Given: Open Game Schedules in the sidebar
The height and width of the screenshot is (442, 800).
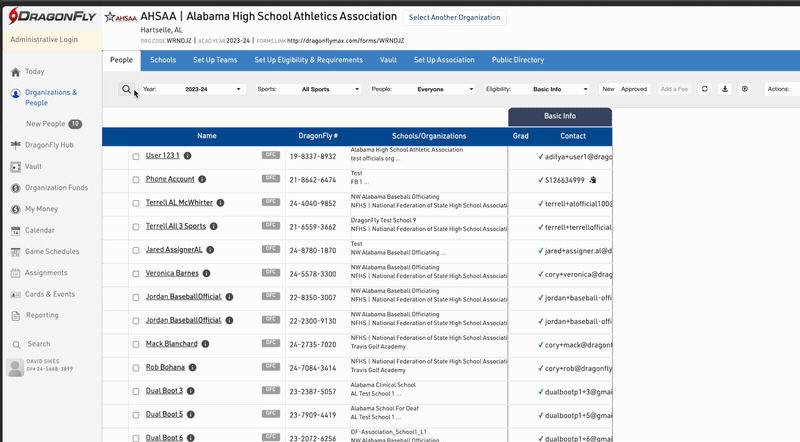Looking at the screenshot, I should (51, 252).
